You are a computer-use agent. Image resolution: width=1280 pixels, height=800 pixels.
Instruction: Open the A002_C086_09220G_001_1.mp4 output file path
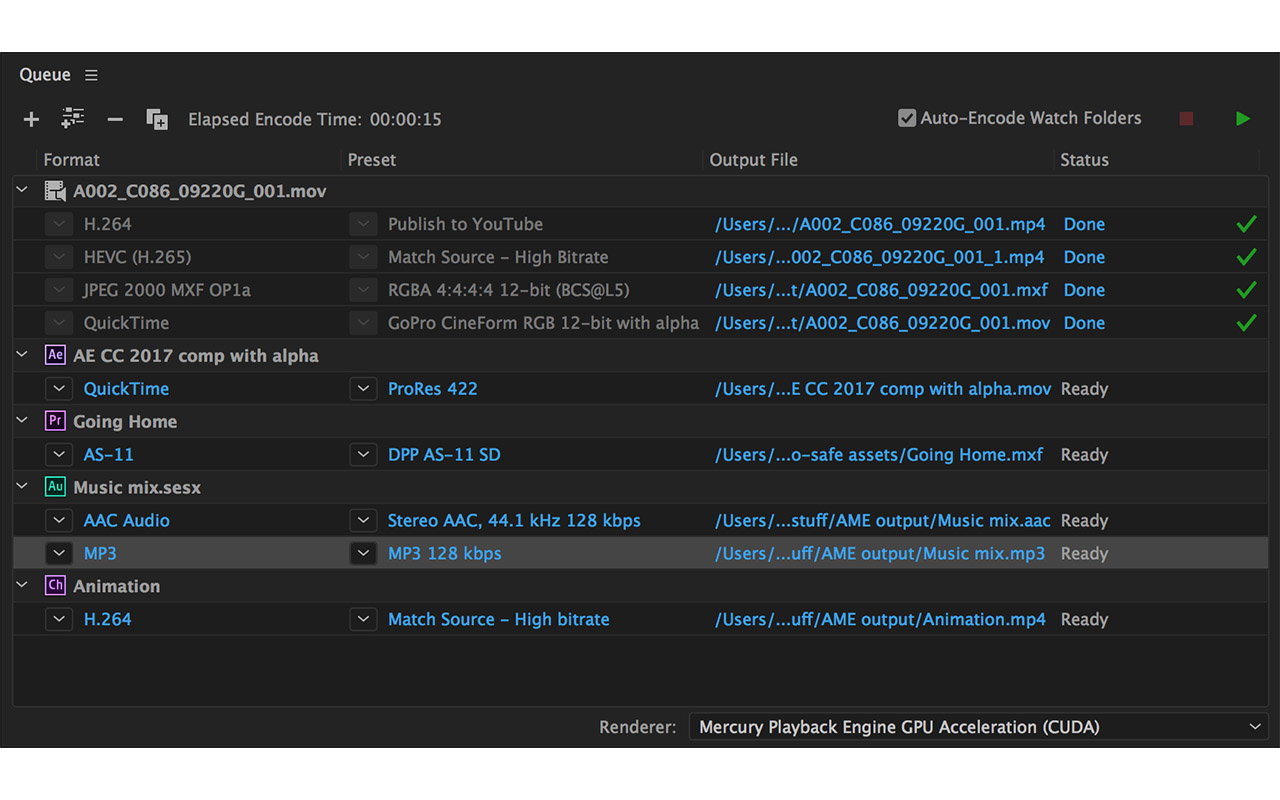tap(880, 257)
